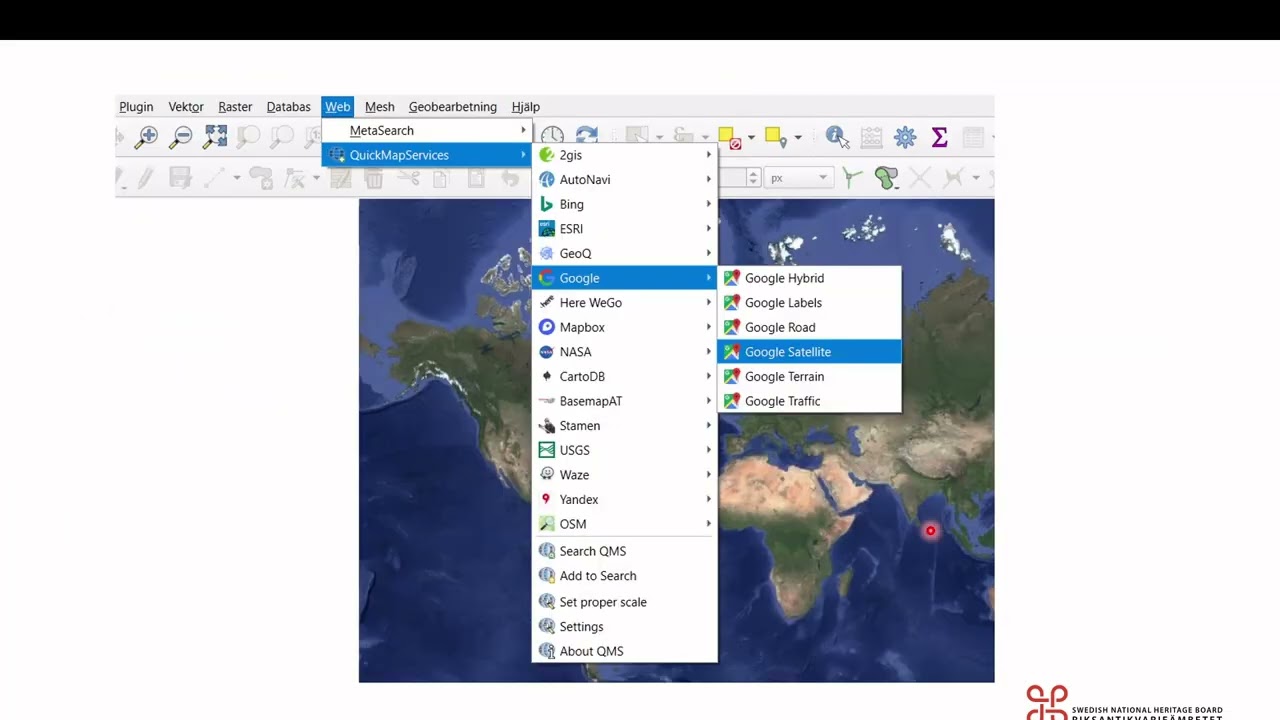Click the Identify features icon
Image resolution: width=1280 pixels, height=720 pixels.
pos(837,137)
